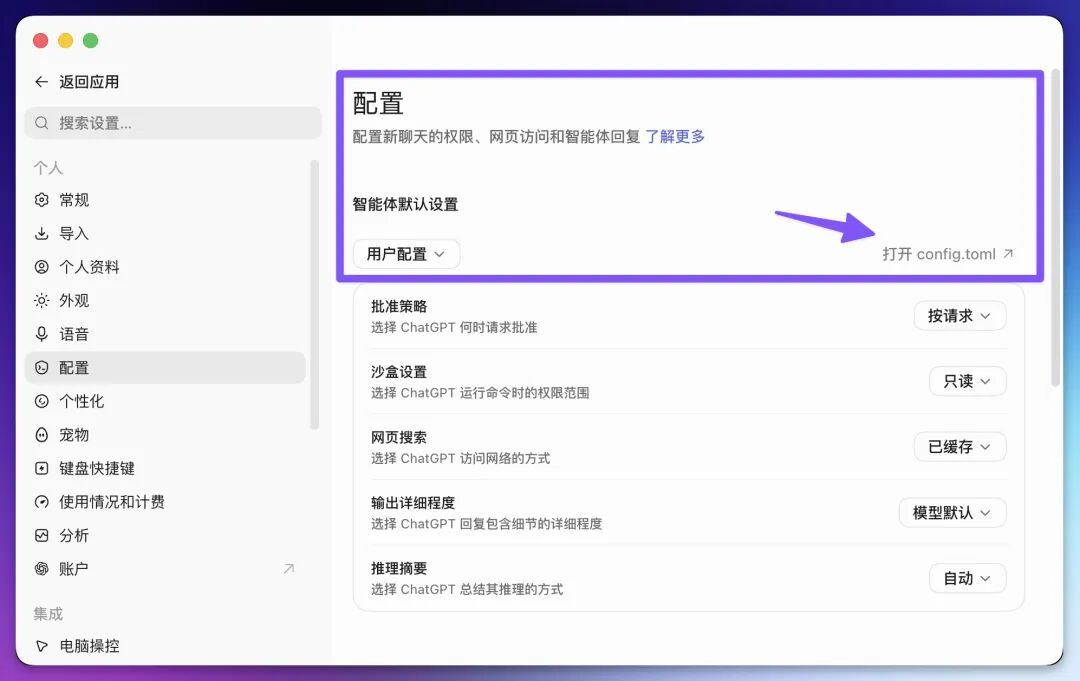Viewport: 1080px width, 681px height.
Task: Click the gauge icon next to 使用情况和计费
Action: click(x=41, y=502)
